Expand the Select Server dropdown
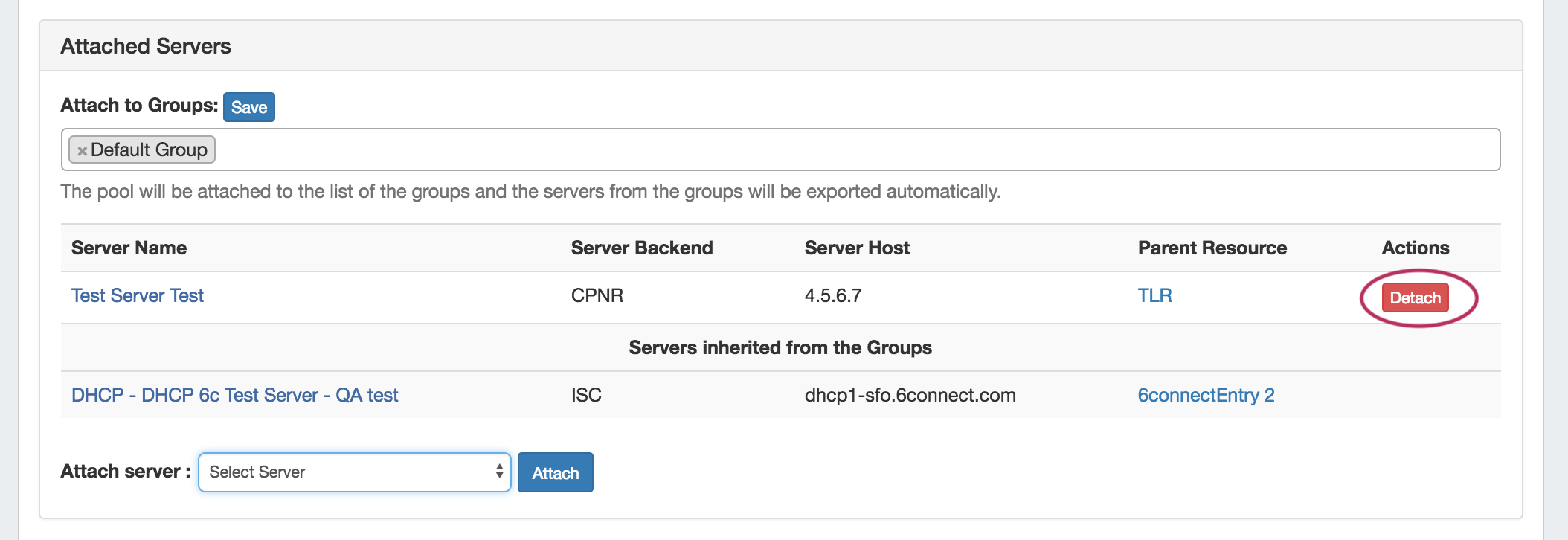Screen dimensions: 1568x540 [x=354, y=472]
